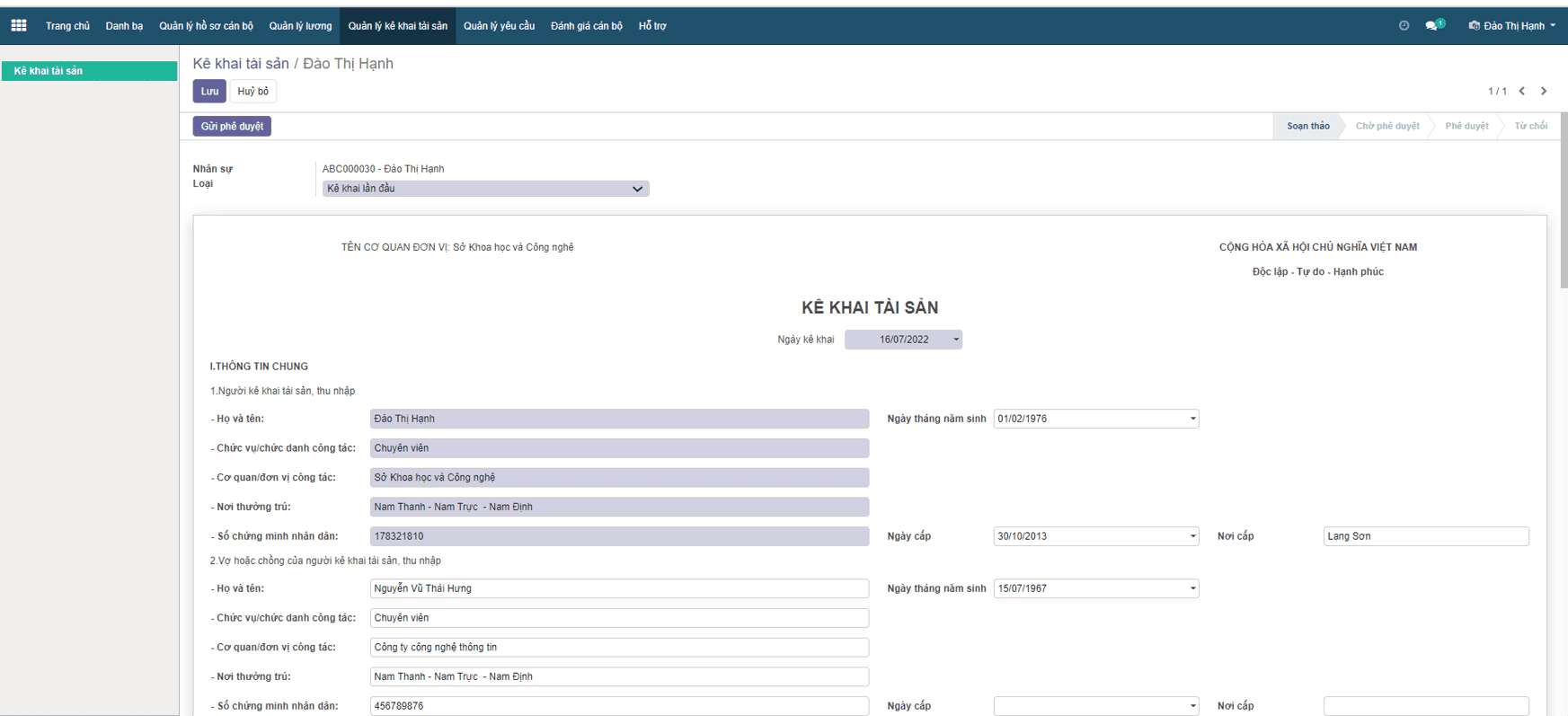1568x716 pixels.
Task: Select Quản lý hồ sơ cán bộ menu
Action: pos(206,26)
